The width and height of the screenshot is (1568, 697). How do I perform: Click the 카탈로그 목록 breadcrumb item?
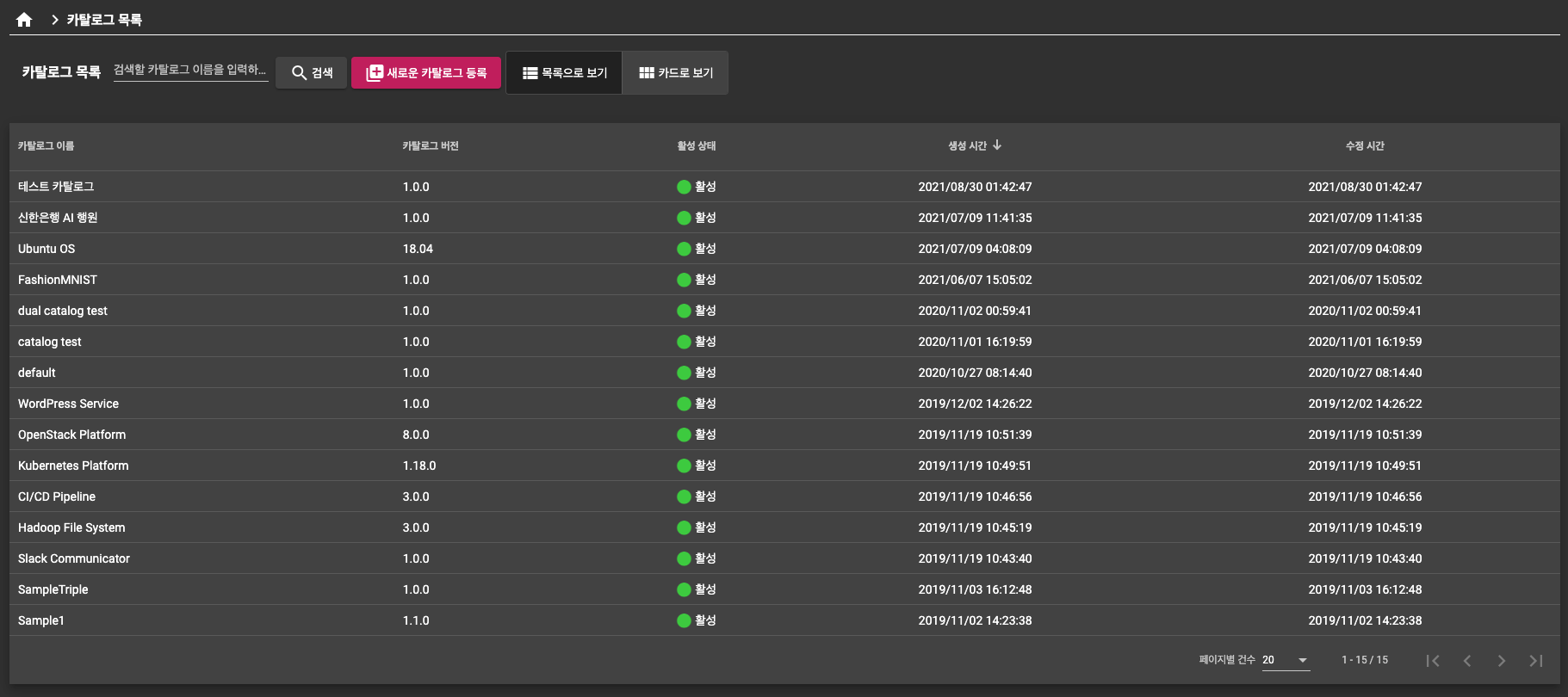tap(104, 20)
